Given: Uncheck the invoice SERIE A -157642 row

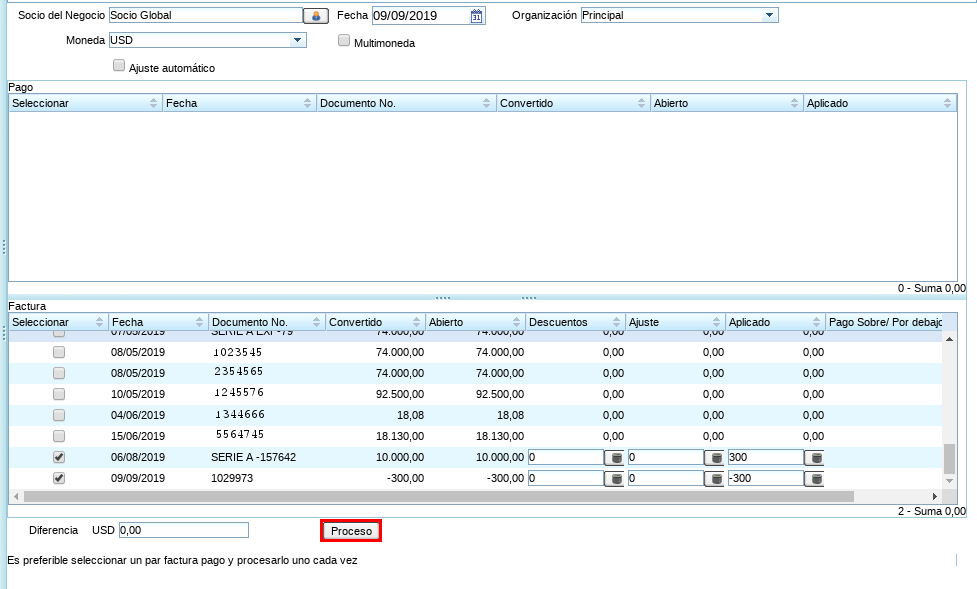Looking at the screenshot, I should (x=59, y=457).
